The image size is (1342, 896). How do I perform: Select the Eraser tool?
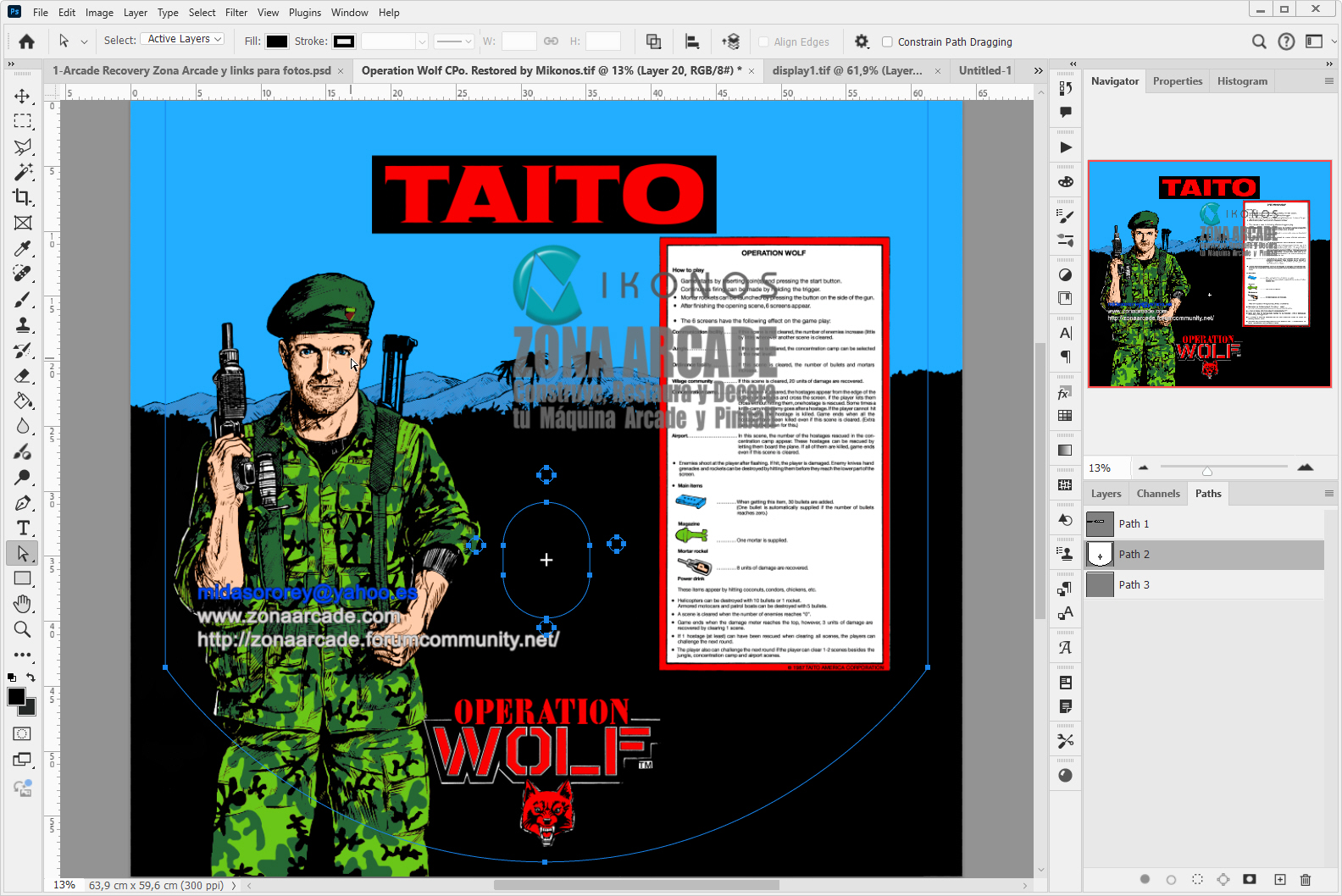coord(23,376)
